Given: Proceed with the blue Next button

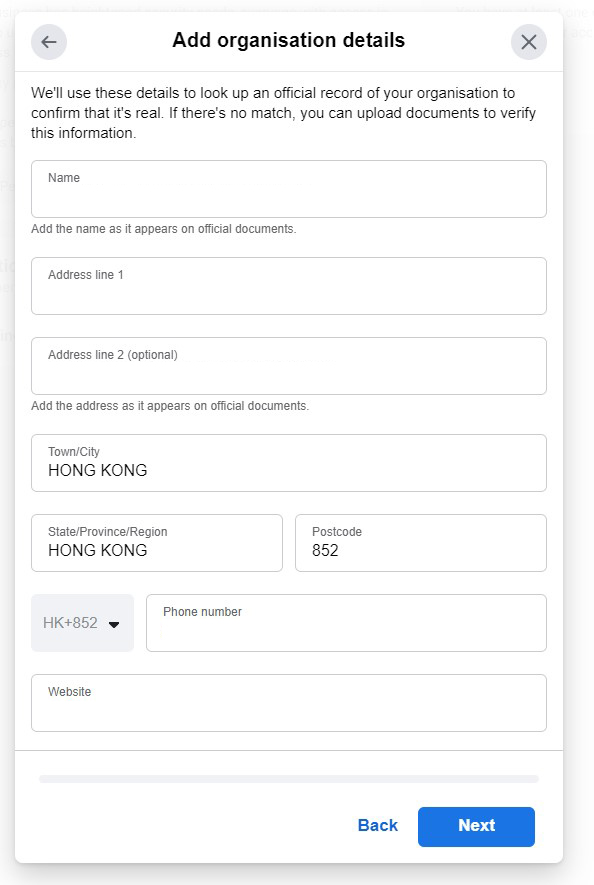Looking at the screenshot, I should [x=476, y=827].
